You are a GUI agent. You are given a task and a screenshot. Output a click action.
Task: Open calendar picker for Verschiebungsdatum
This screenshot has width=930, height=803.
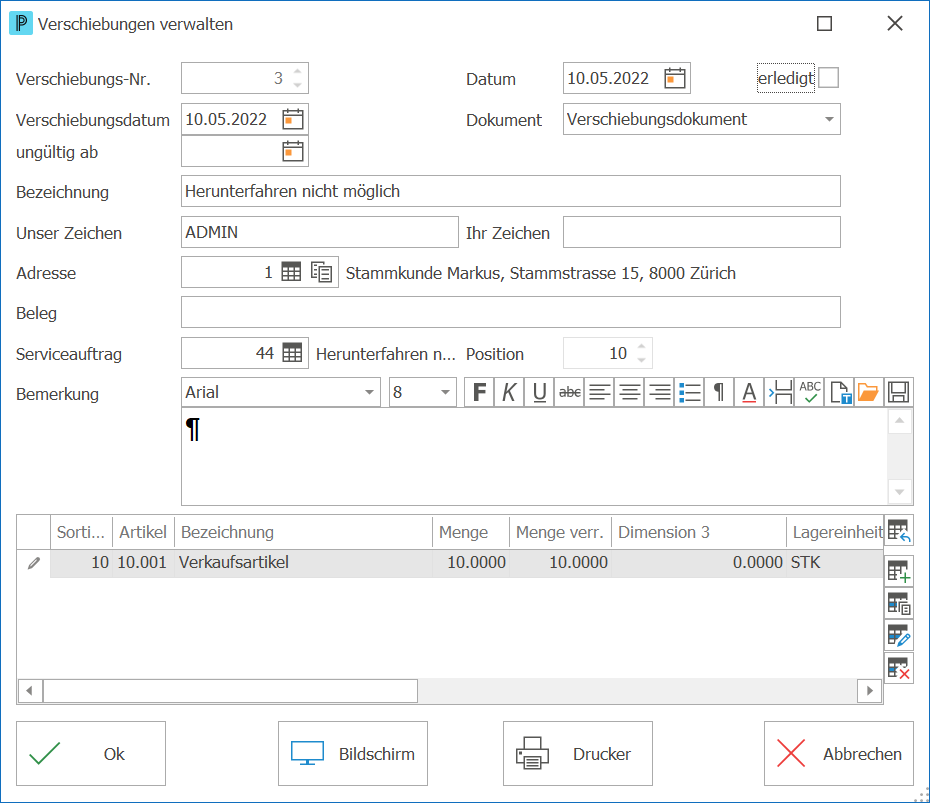coord(293,119)
